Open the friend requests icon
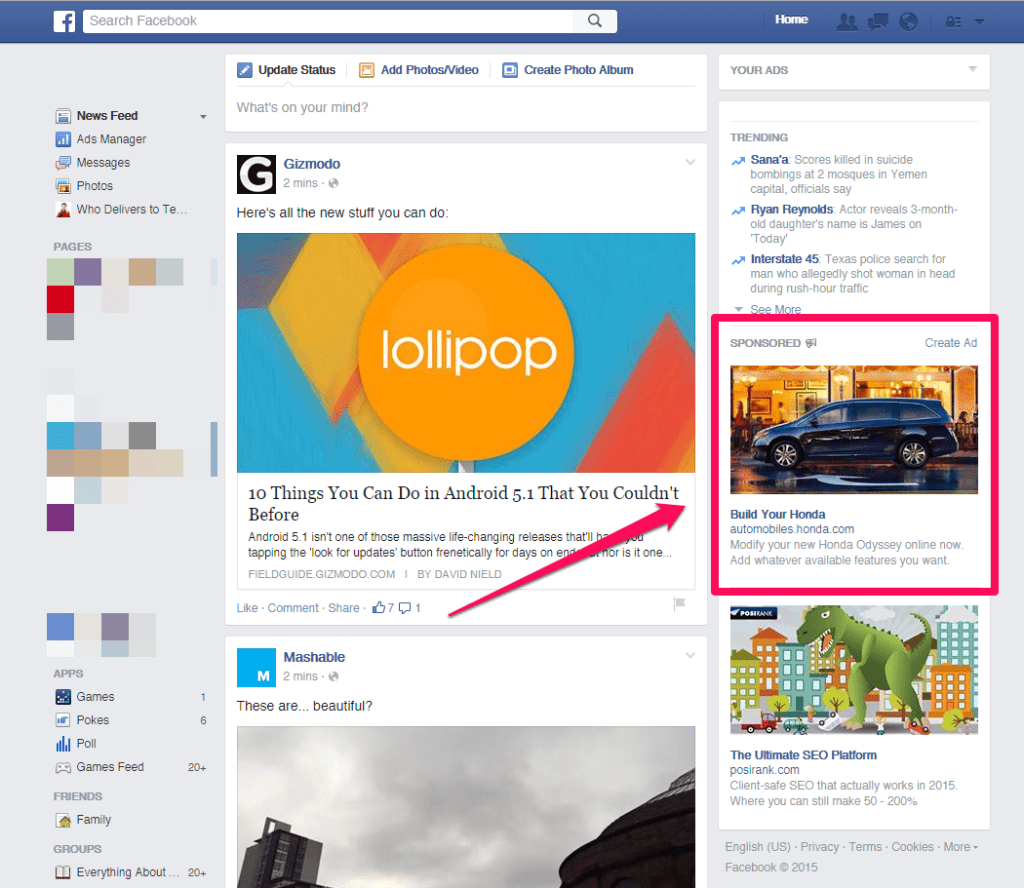Viewport: 1024px width, 888px height. (847, 21)
